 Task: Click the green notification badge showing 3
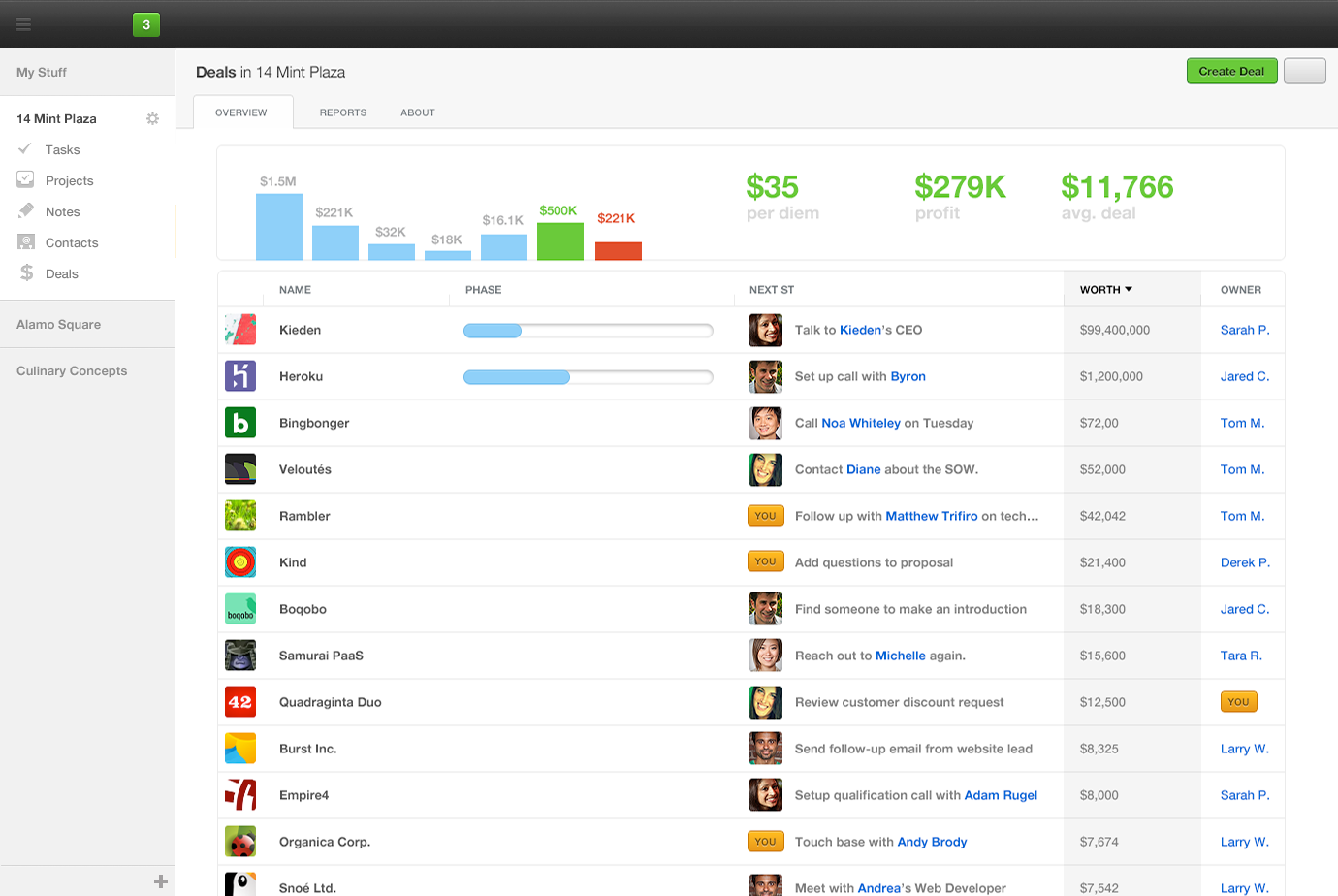pyautogui.click(x=146, y=24)
